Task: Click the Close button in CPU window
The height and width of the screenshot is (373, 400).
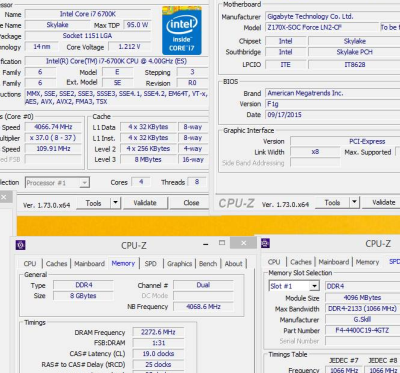Action: click(x=191, y=203)
